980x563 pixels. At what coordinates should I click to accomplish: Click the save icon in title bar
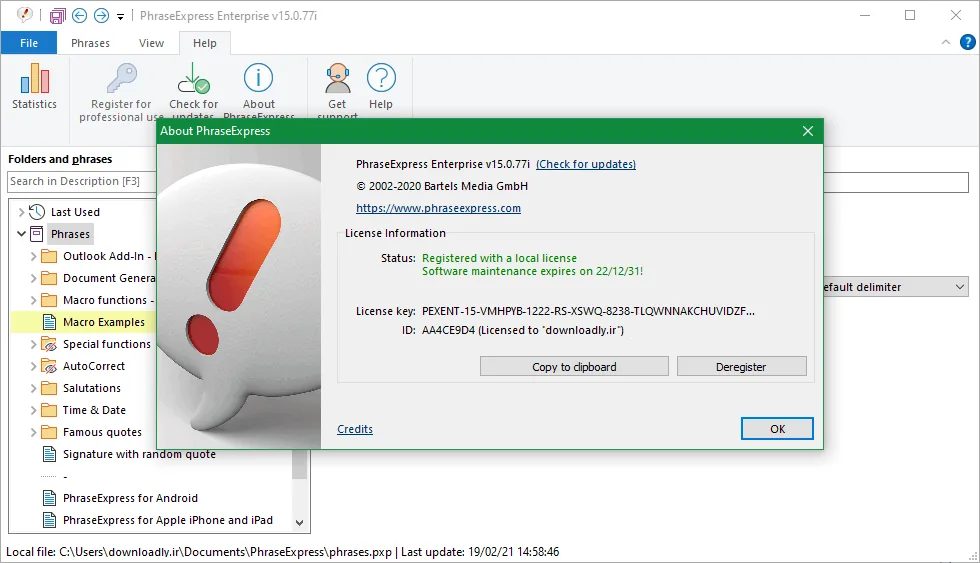click(58, 16)
